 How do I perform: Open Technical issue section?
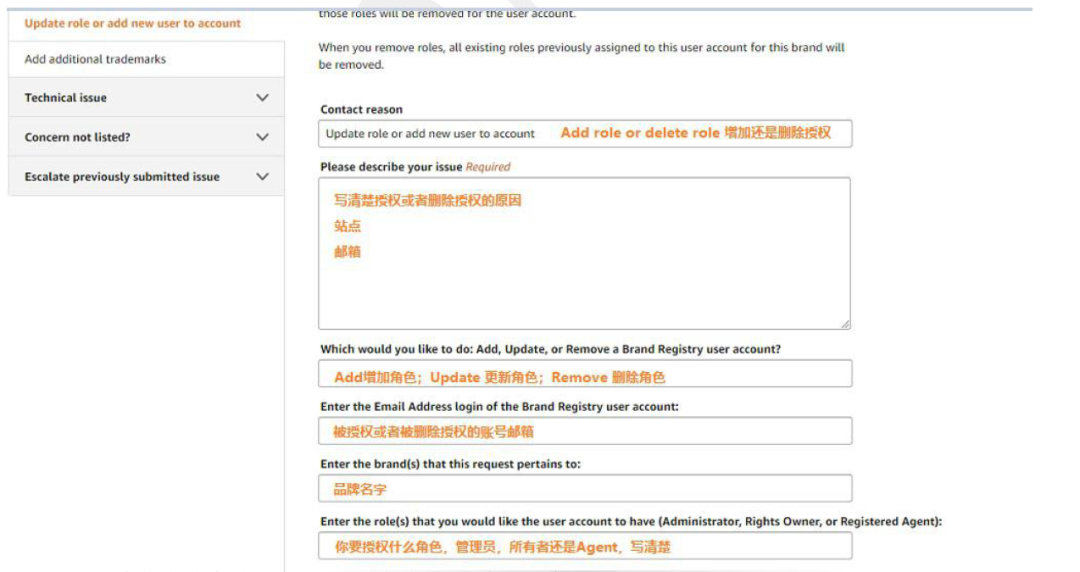(146, 98)
